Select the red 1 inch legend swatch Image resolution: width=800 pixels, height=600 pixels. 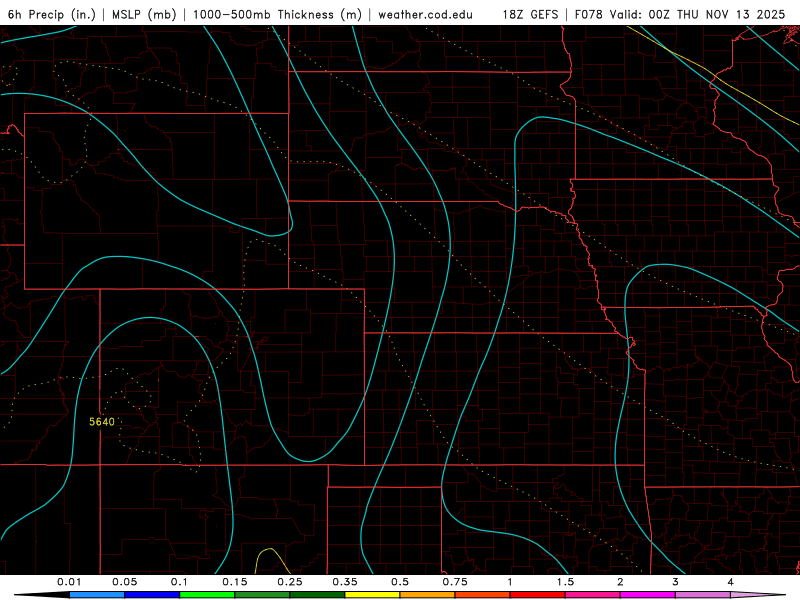(x=538, y=595)
